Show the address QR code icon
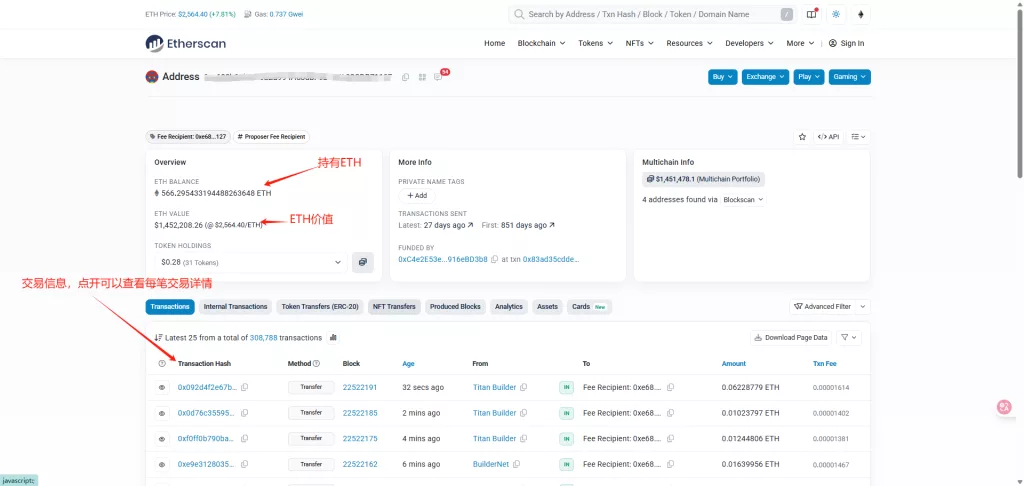The width and height of the screenshot is (1024, 486). point(423,77)
